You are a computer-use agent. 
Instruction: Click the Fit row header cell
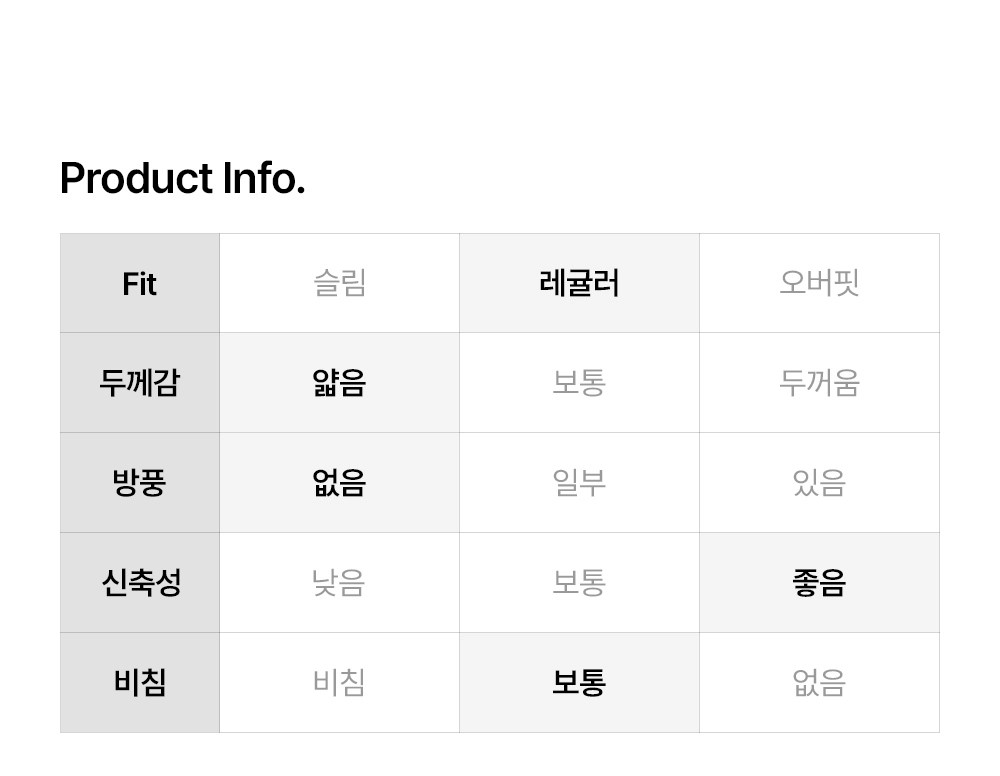(x=140, y=284)
